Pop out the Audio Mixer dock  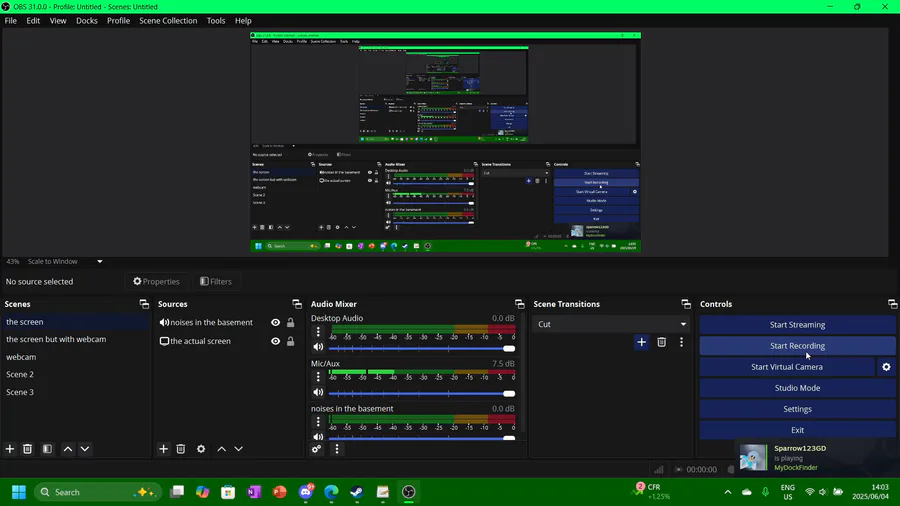pos(519,304)
